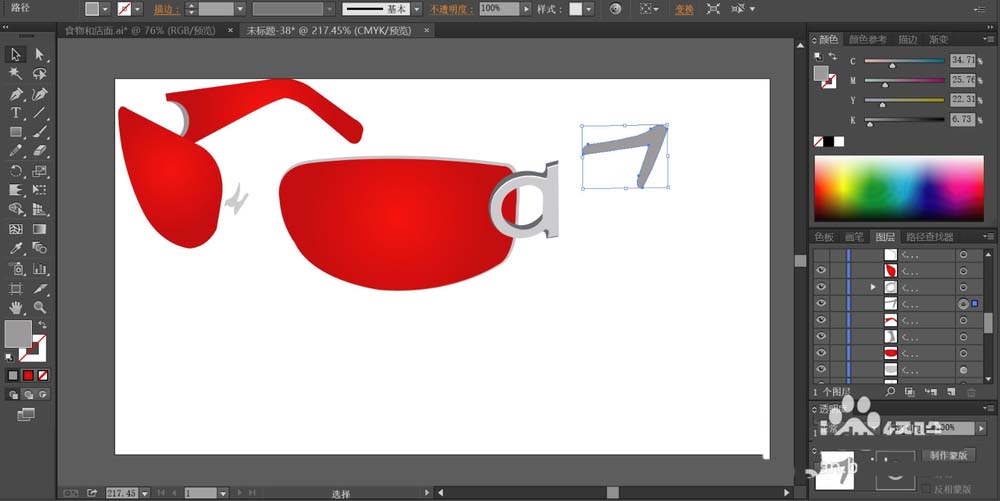
Task: Open the 基本 brush definition dropdown
Action: click(x=416, y=9)
